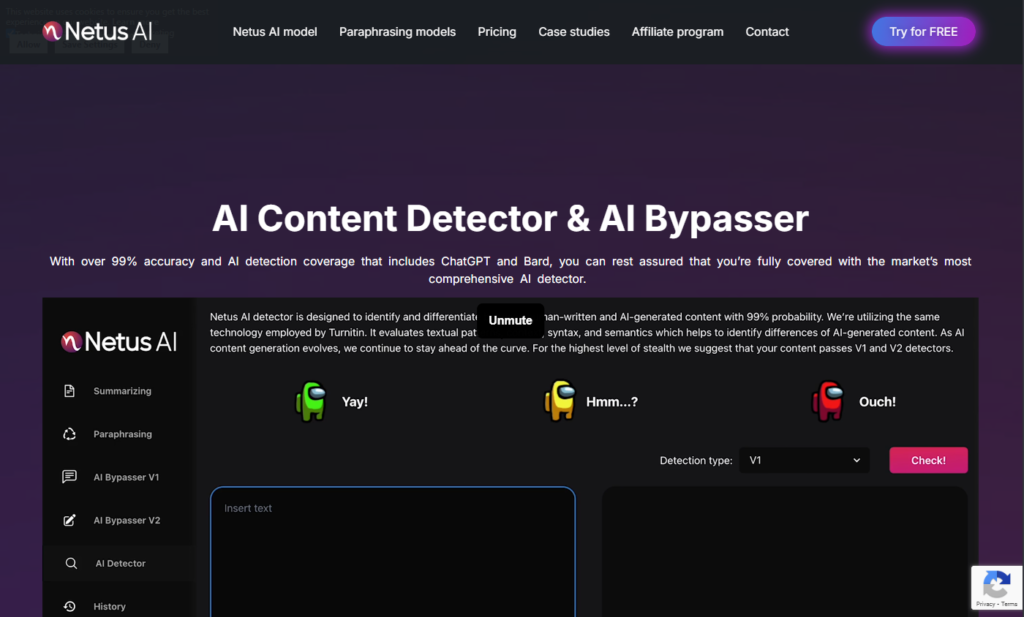Click inside the Insert text box
This screenshot has width=1024, height=617.
[x=392, y=550]
